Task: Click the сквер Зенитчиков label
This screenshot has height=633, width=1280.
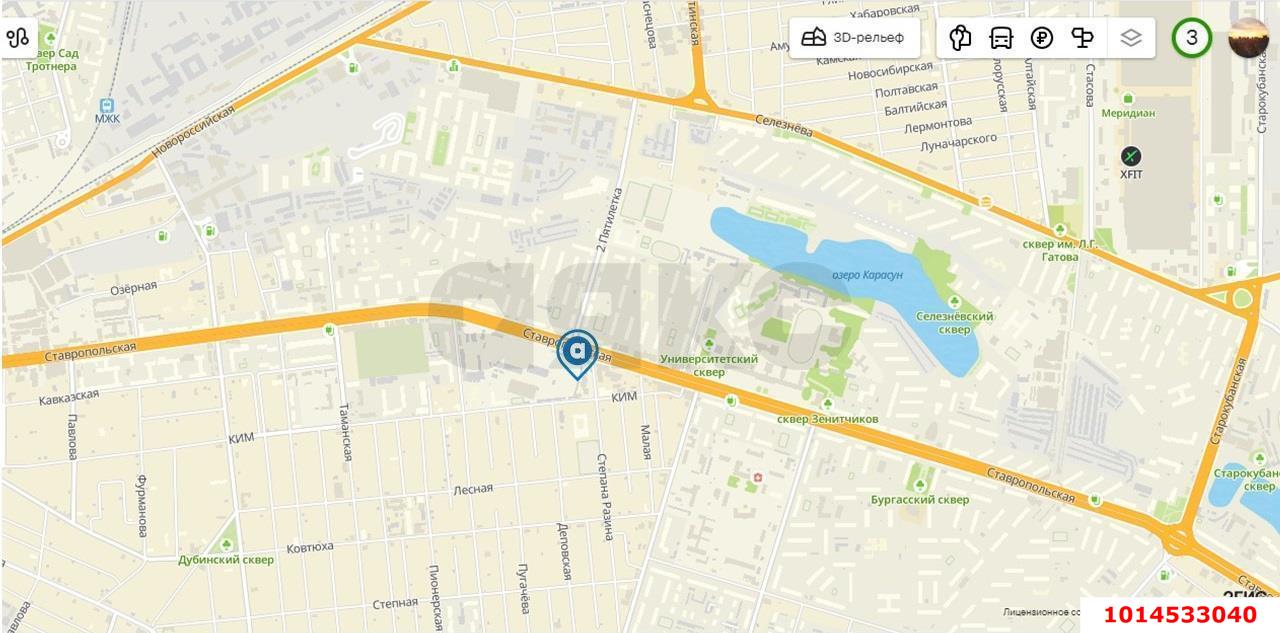Action: [828, 418]
